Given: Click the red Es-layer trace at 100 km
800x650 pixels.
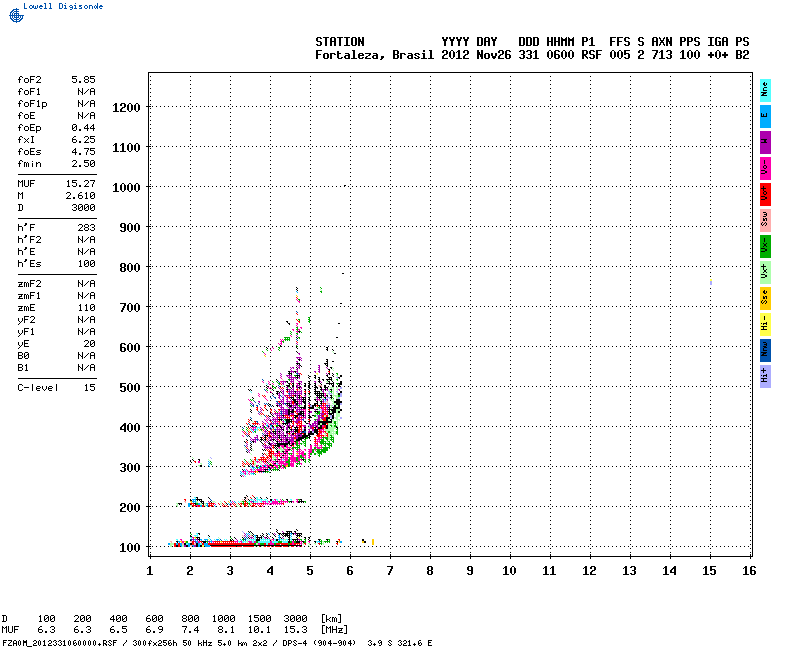Looking at the screenshot, I should 255,544.
